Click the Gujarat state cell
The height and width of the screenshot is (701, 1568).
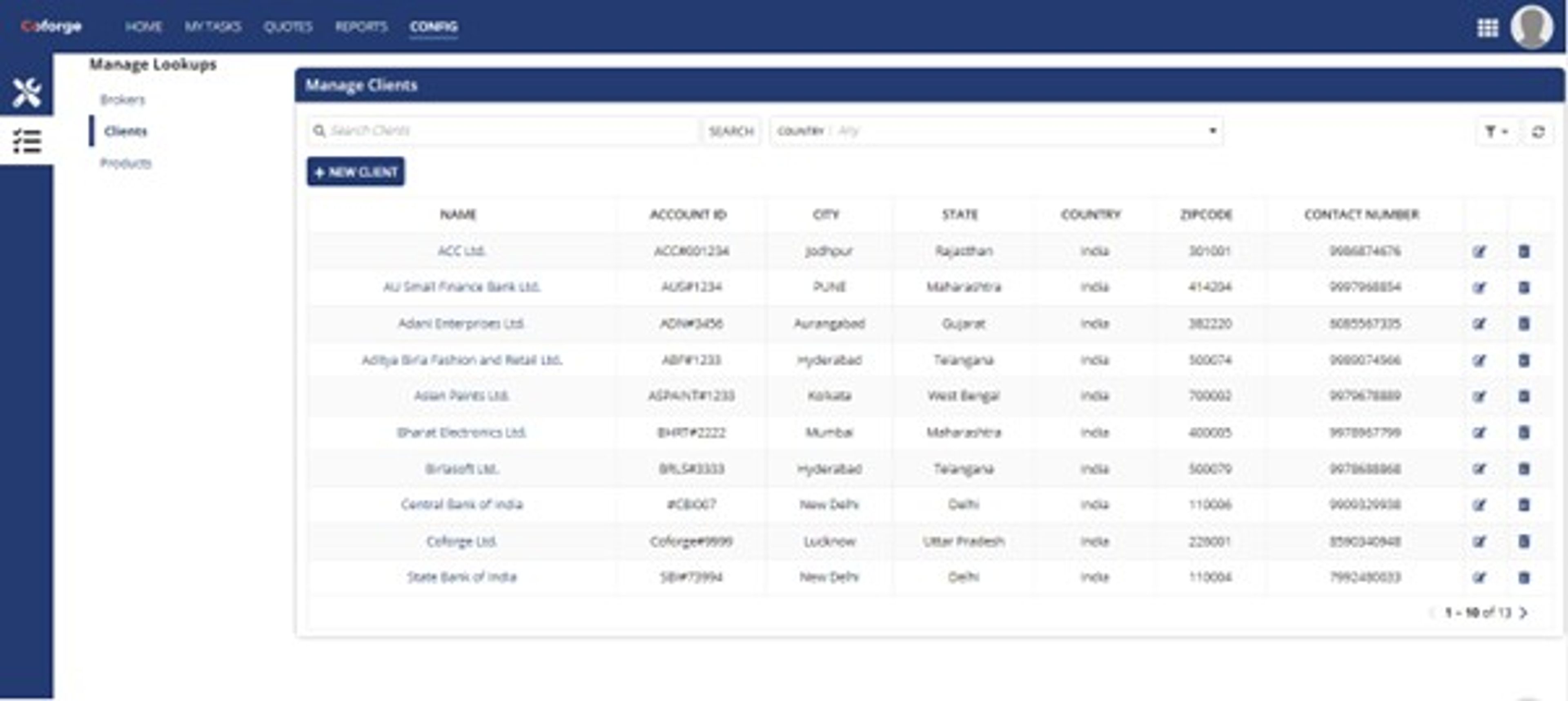964,324
